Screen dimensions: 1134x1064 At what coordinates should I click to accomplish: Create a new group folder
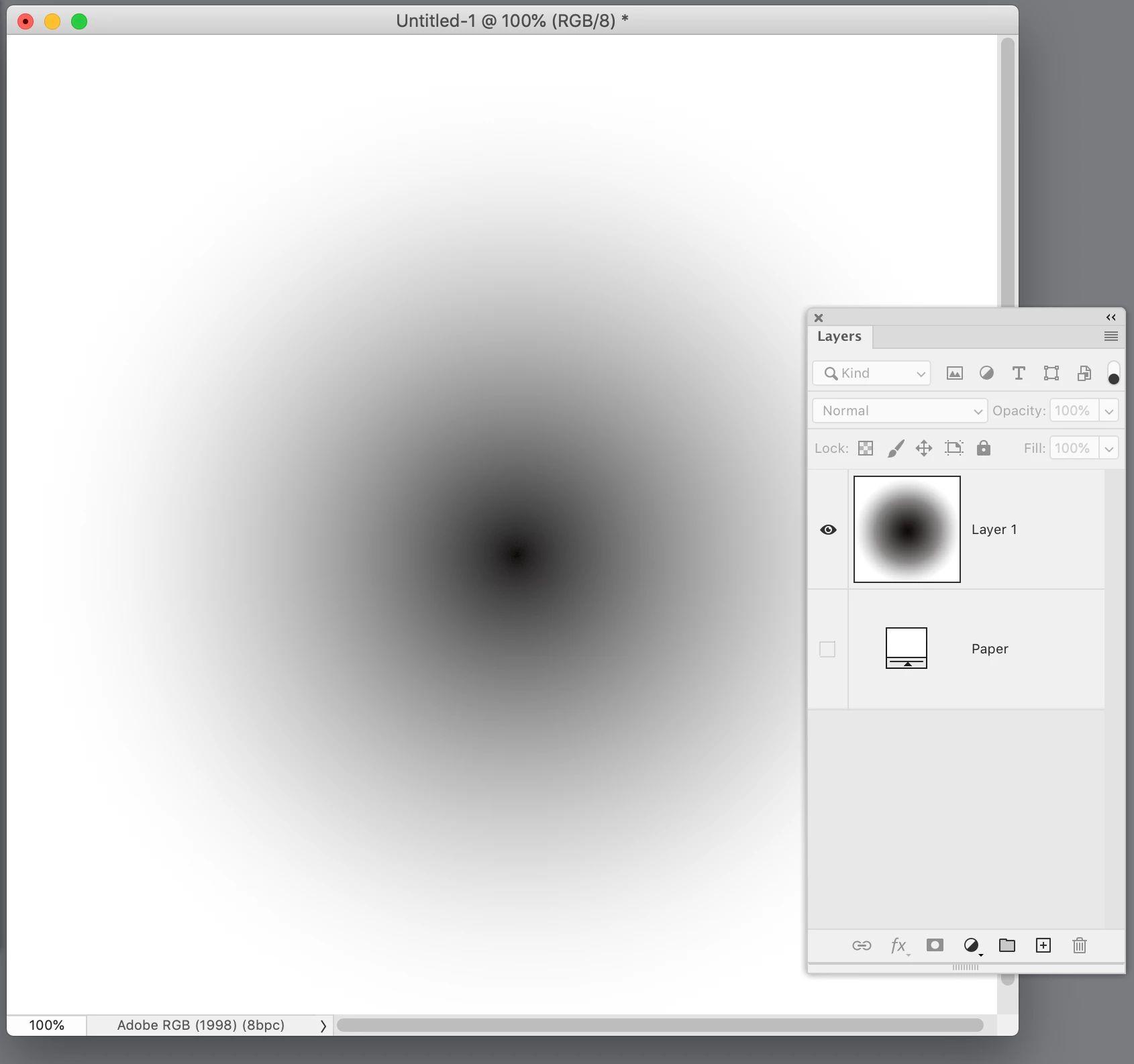pos(1007,945)
